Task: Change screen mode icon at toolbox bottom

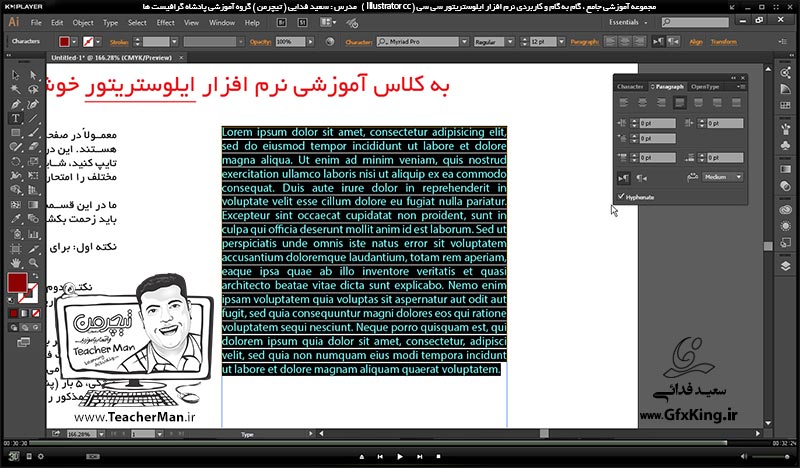Action: coord(23,342)
